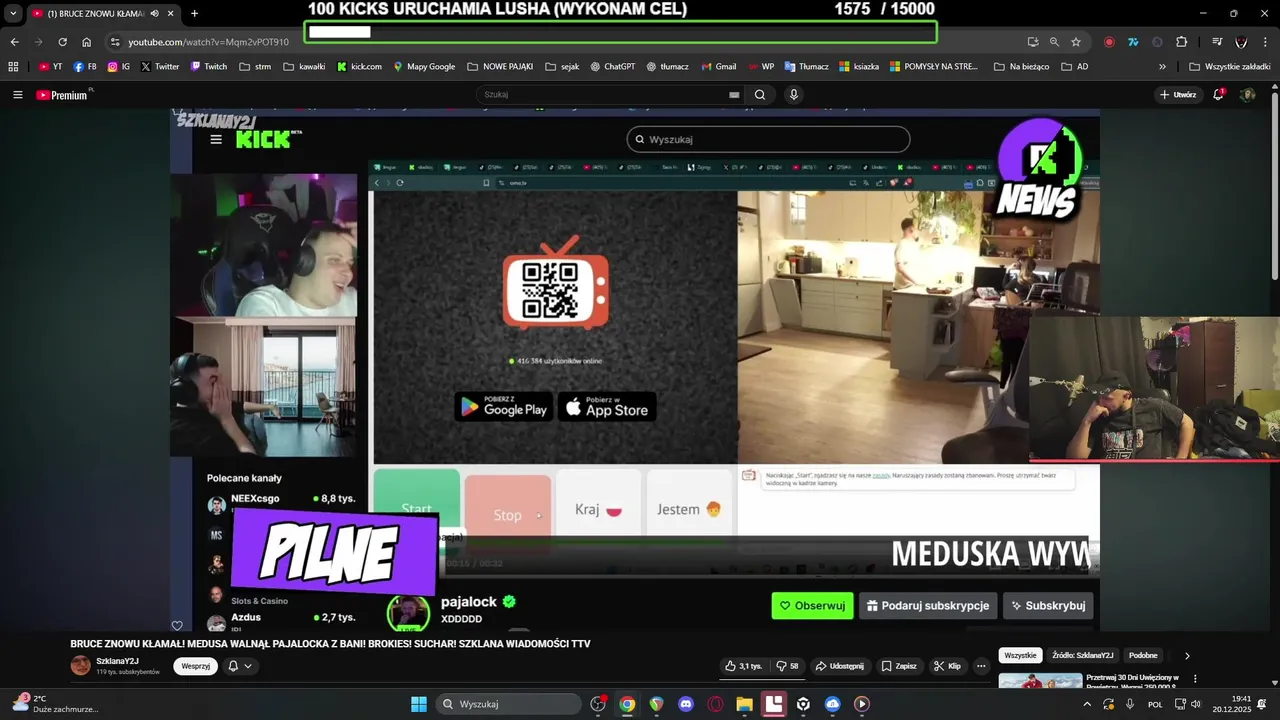Open the kick.com bookmark
Viewport: 1280px width, 720px height.
359,67
